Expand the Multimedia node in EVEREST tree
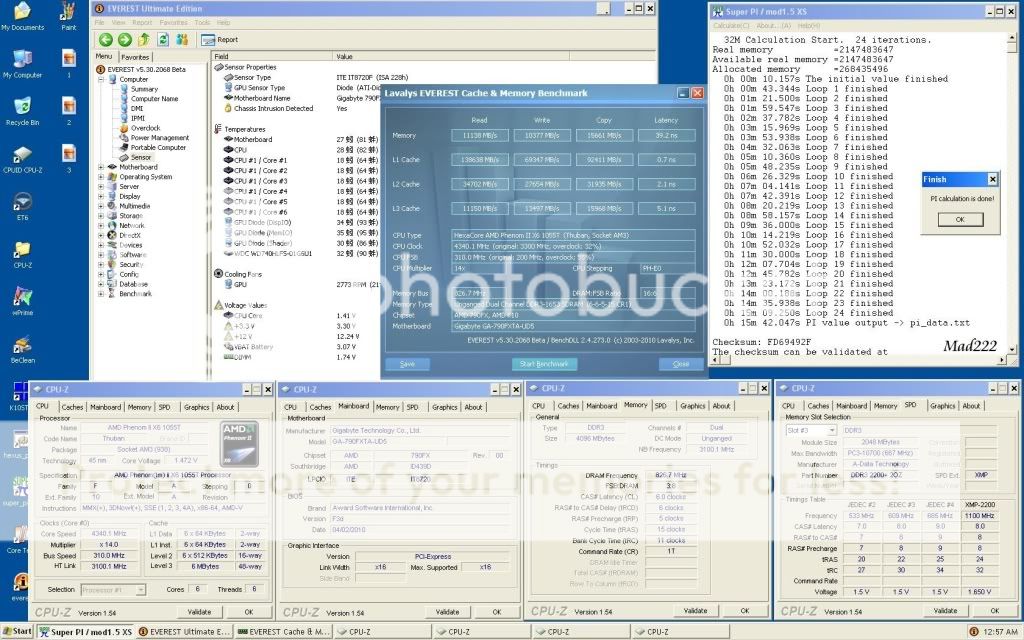 pos(101,206)
